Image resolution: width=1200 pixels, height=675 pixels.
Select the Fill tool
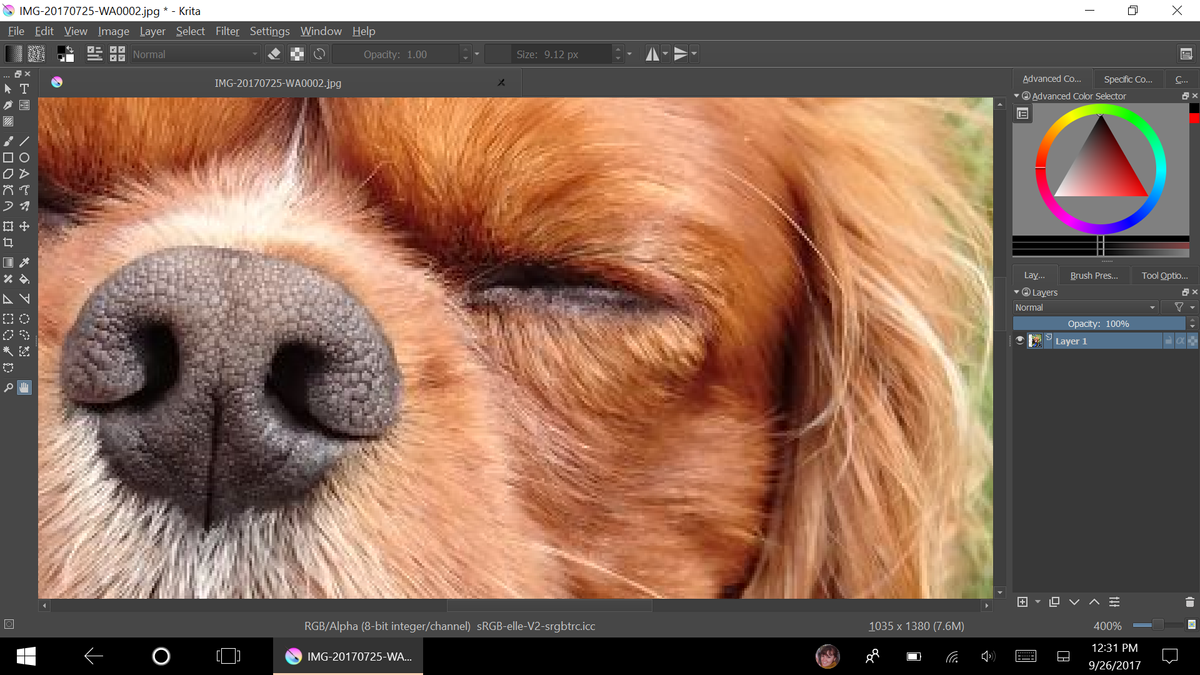[x=23, y=279]
